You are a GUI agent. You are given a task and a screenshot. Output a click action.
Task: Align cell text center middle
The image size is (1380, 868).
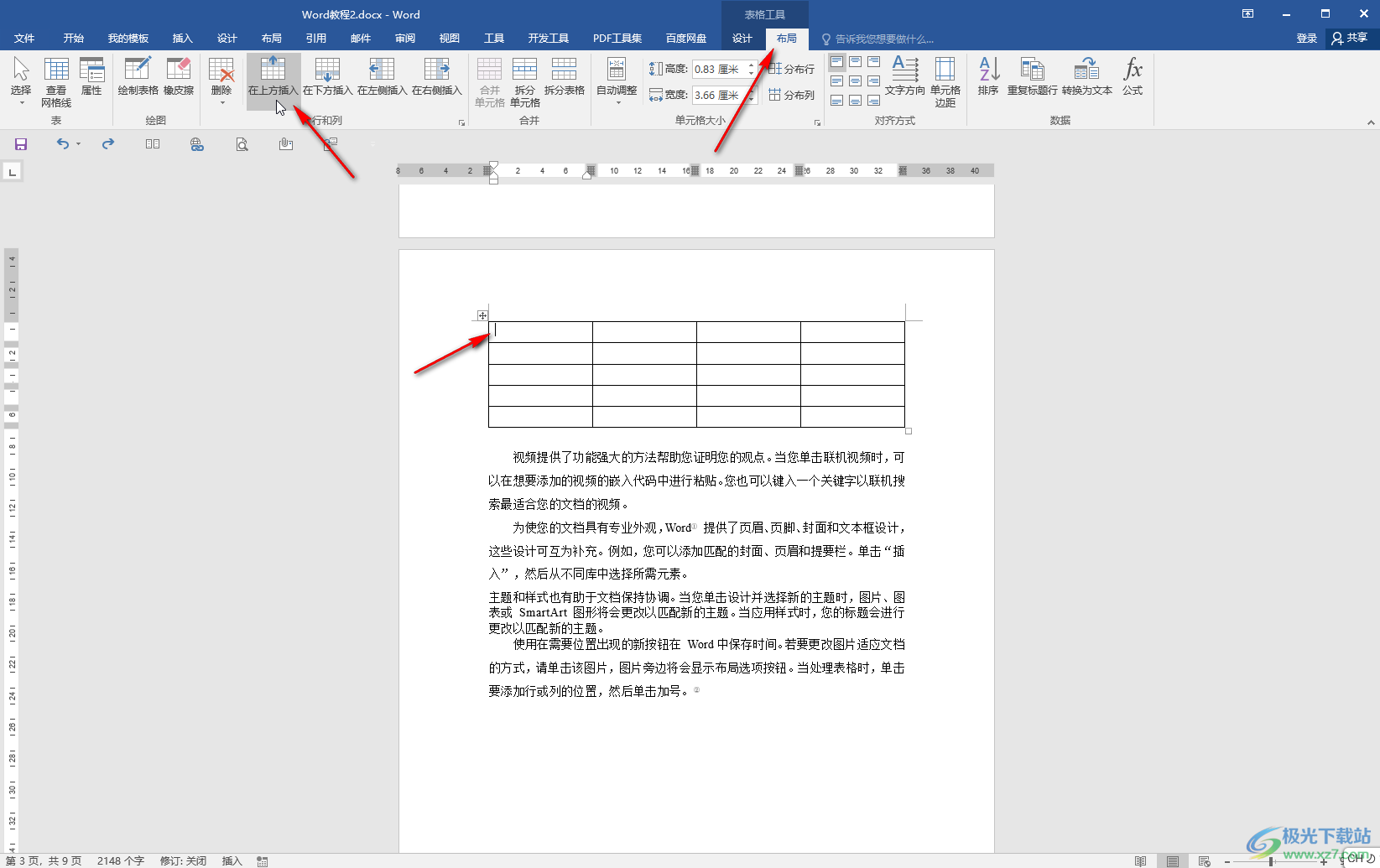tap(855, 81)
